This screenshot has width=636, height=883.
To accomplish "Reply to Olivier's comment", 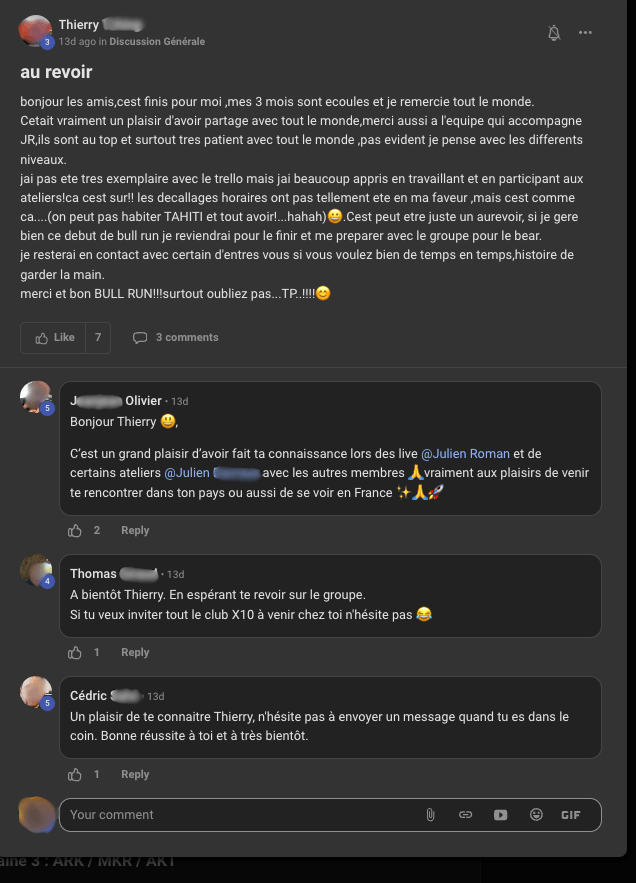I will (x=135, y=531).
